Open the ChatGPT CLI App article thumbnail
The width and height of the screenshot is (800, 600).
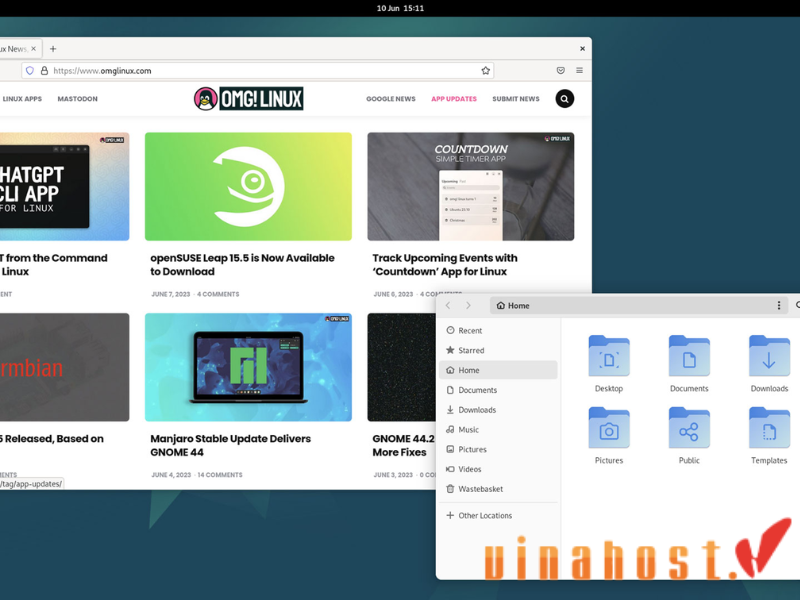tap(64, 187)
